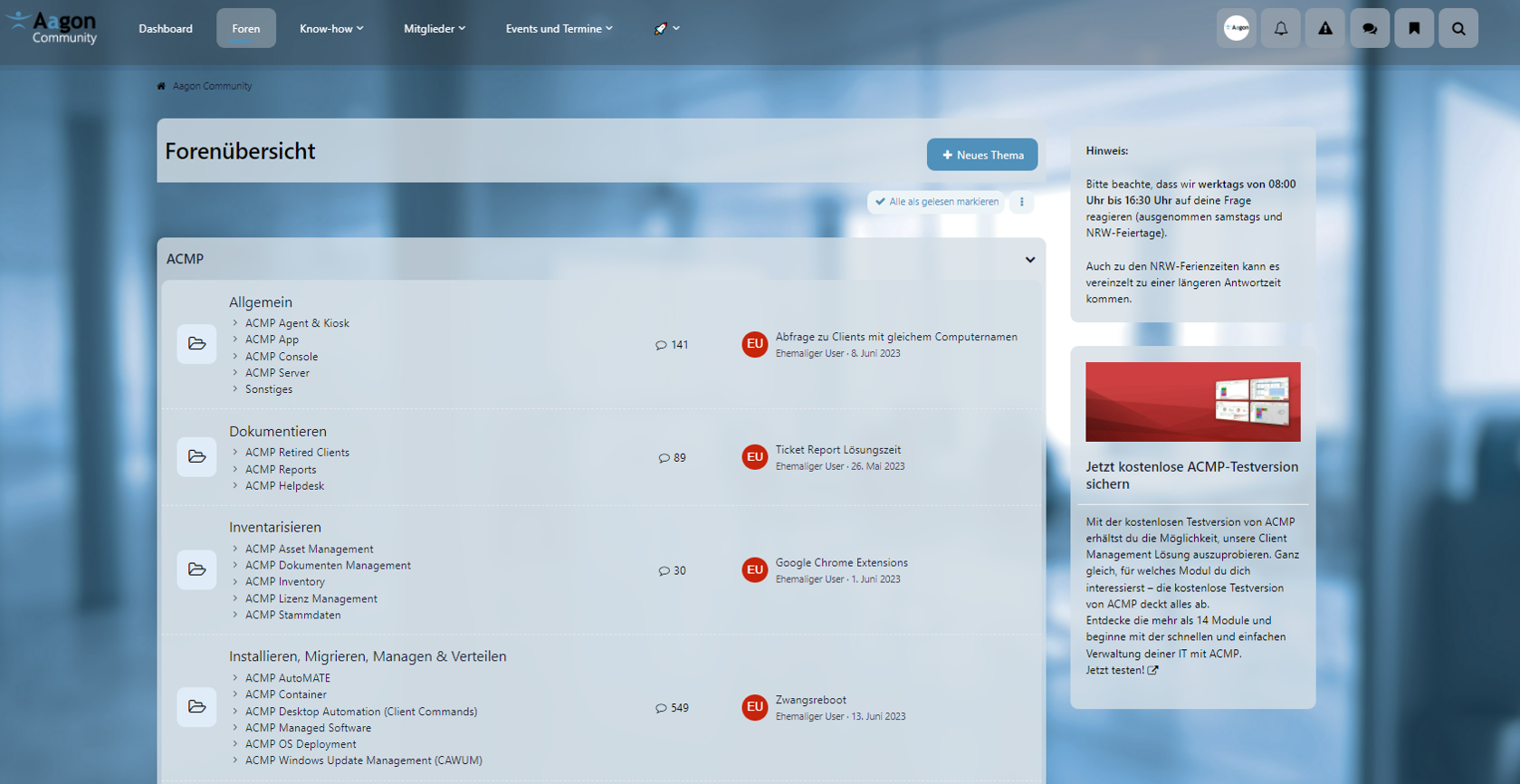The height and width of the screenshot is (784, 1520).
Task: Open ACMP Lizenz Management subforum
Action: point(311,599)
